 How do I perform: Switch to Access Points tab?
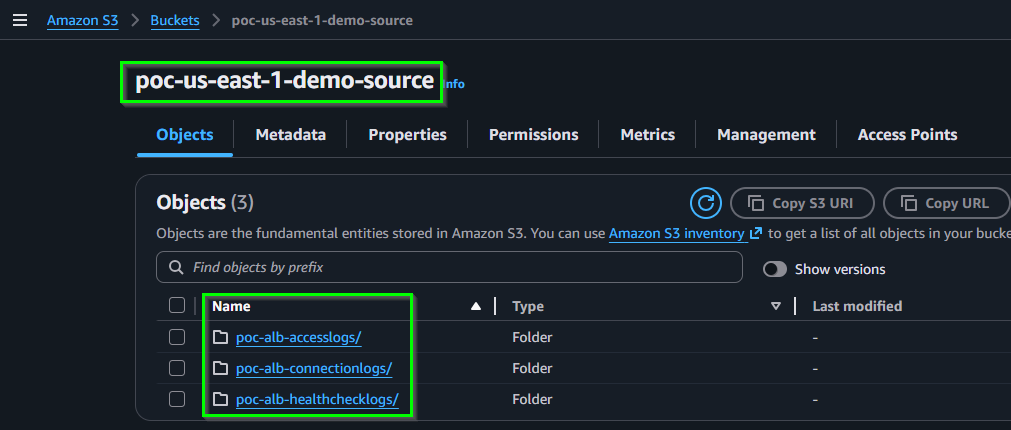click(907, 135)
